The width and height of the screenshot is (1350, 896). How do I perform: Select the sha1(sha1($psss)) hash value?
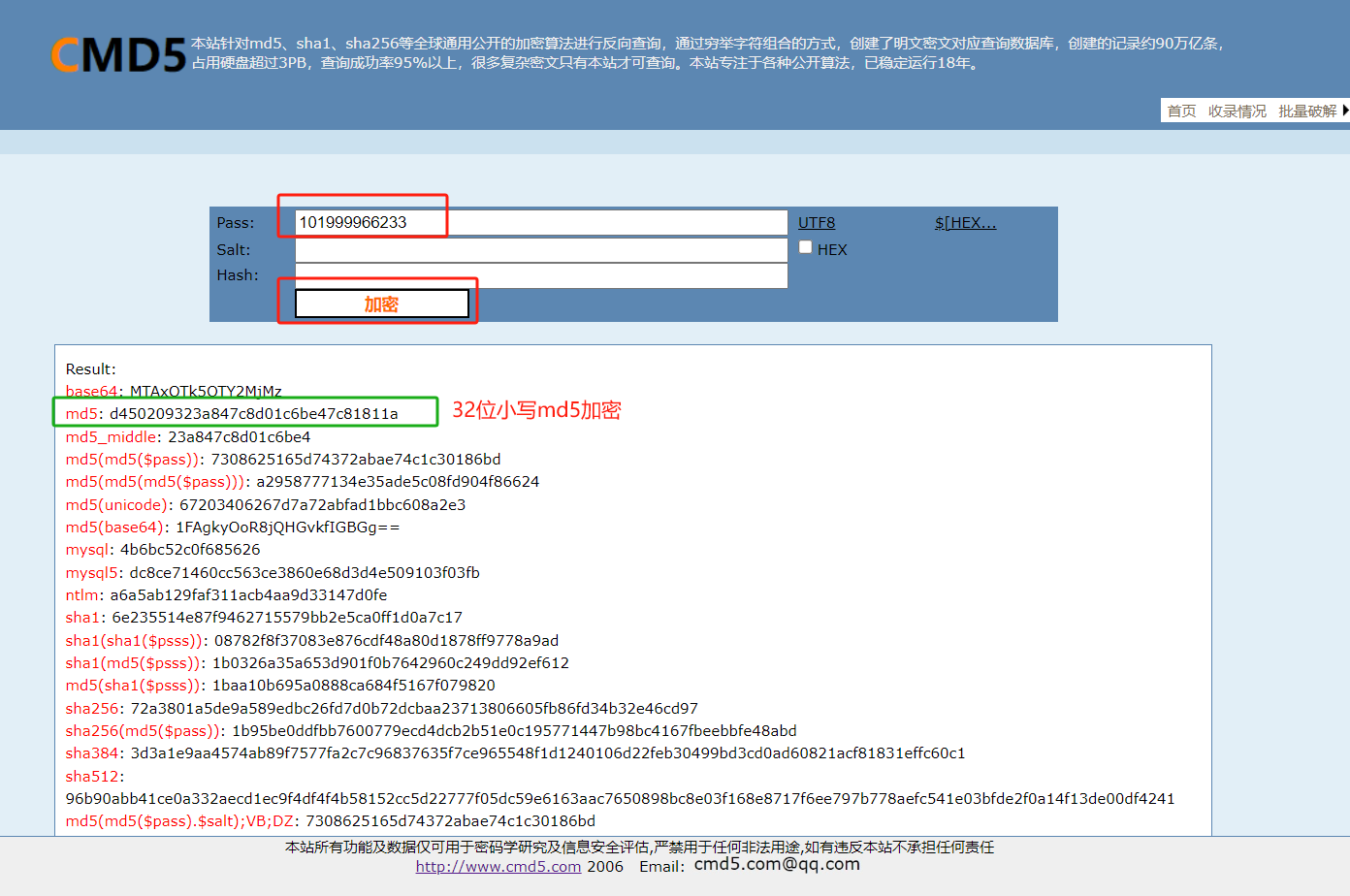(x=387, y=640)
